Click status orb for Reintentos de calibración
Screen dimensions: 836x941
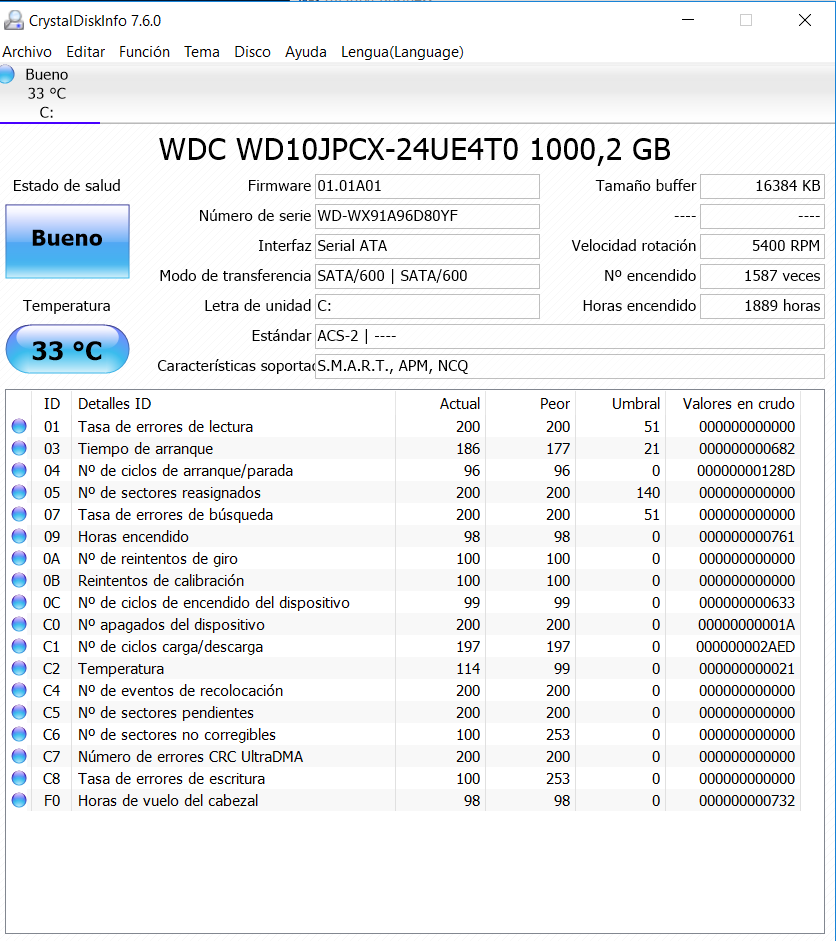pos(19,580)
